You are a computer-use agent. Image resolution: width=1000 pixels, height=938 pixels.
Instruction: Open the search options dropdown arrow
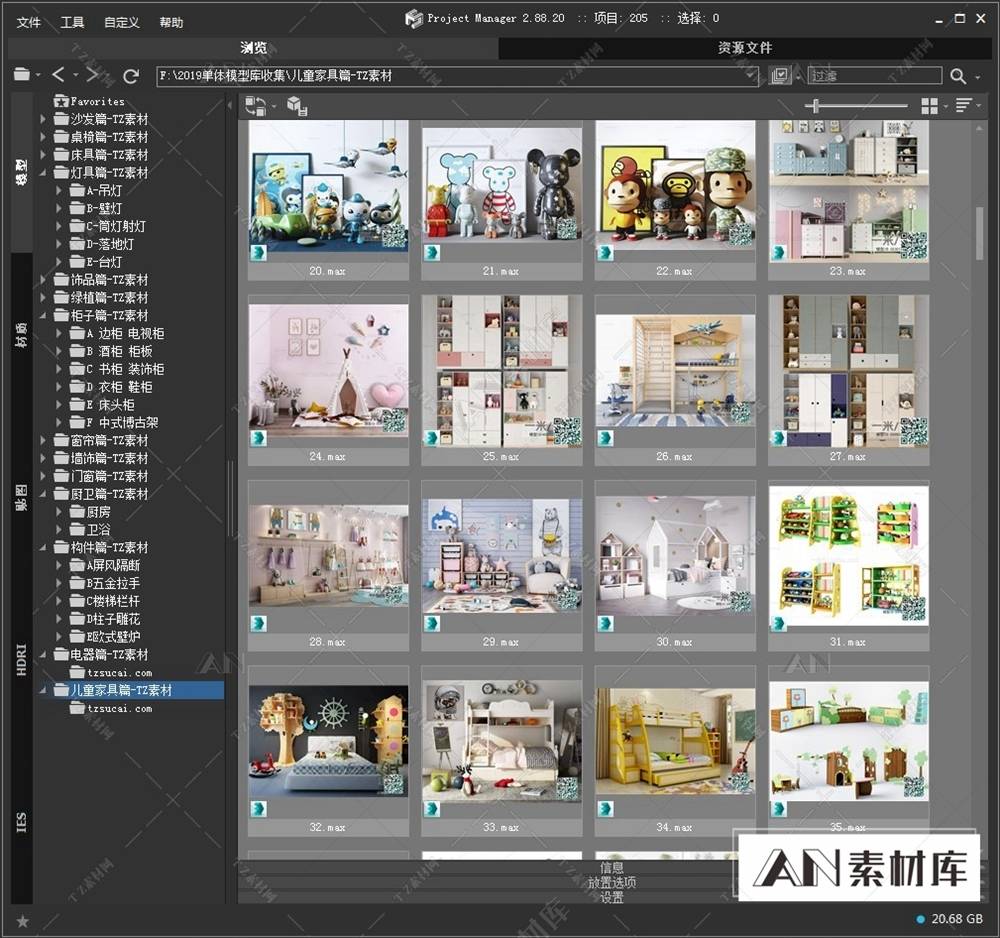978,77
